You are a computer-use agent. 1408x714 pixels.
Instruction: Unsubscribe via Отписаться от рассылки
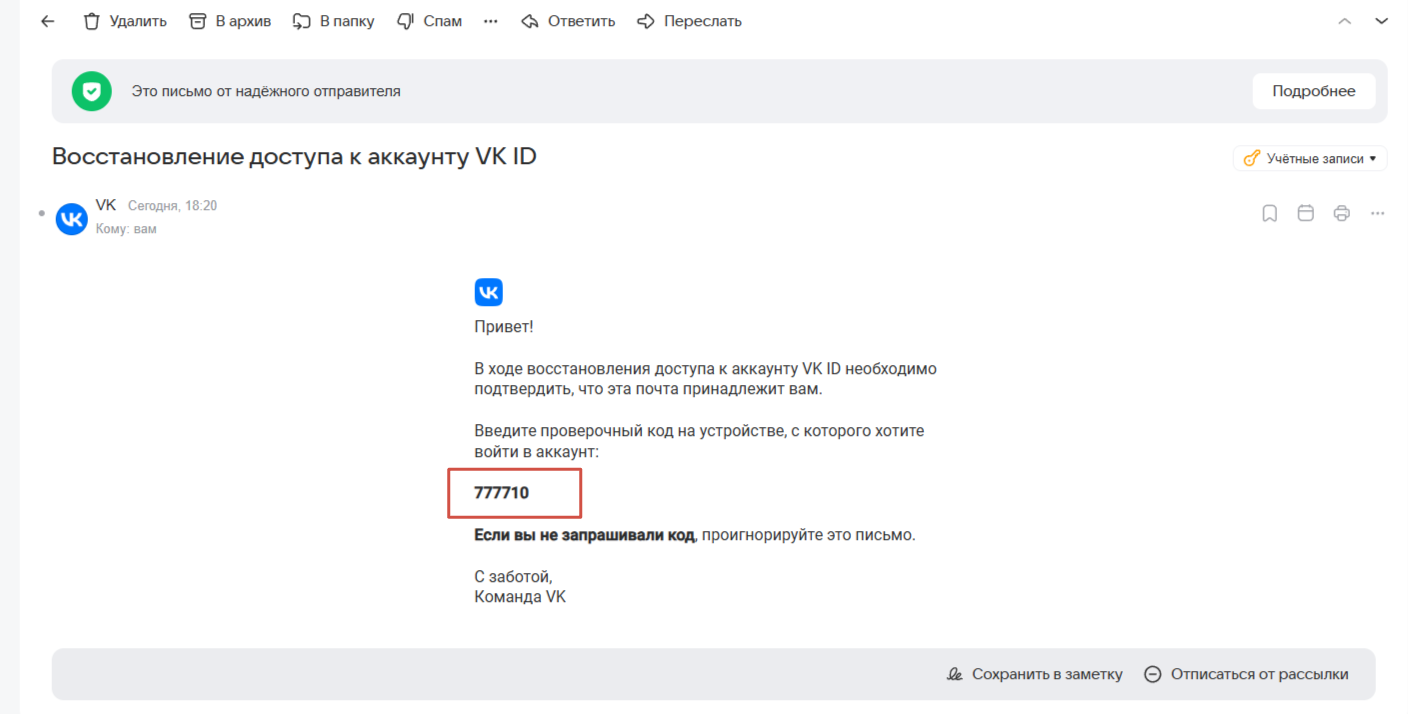1246,674
